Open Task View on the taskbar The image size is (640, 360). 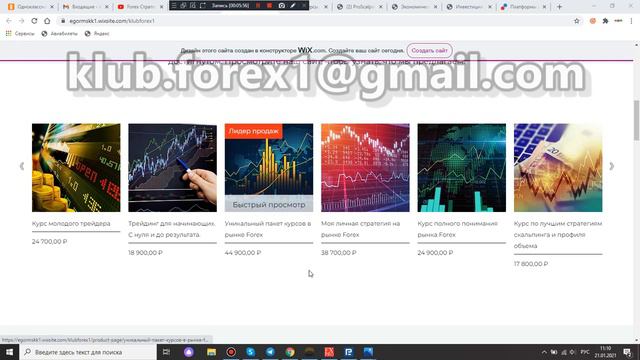click(x=166, y=352)
